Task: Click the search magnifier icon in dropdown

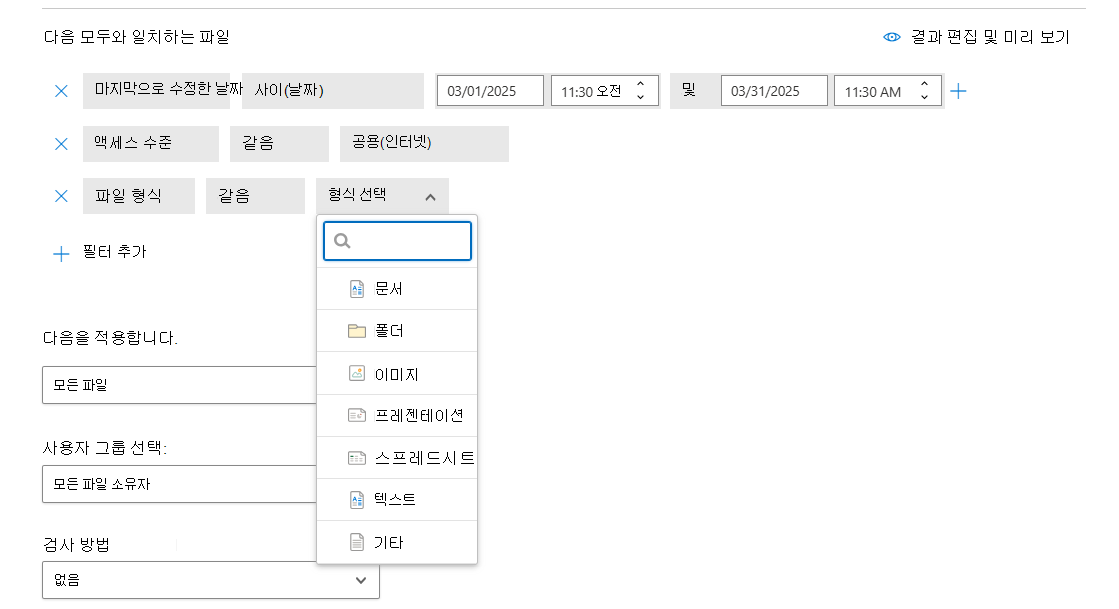Action: pos(342,241)
